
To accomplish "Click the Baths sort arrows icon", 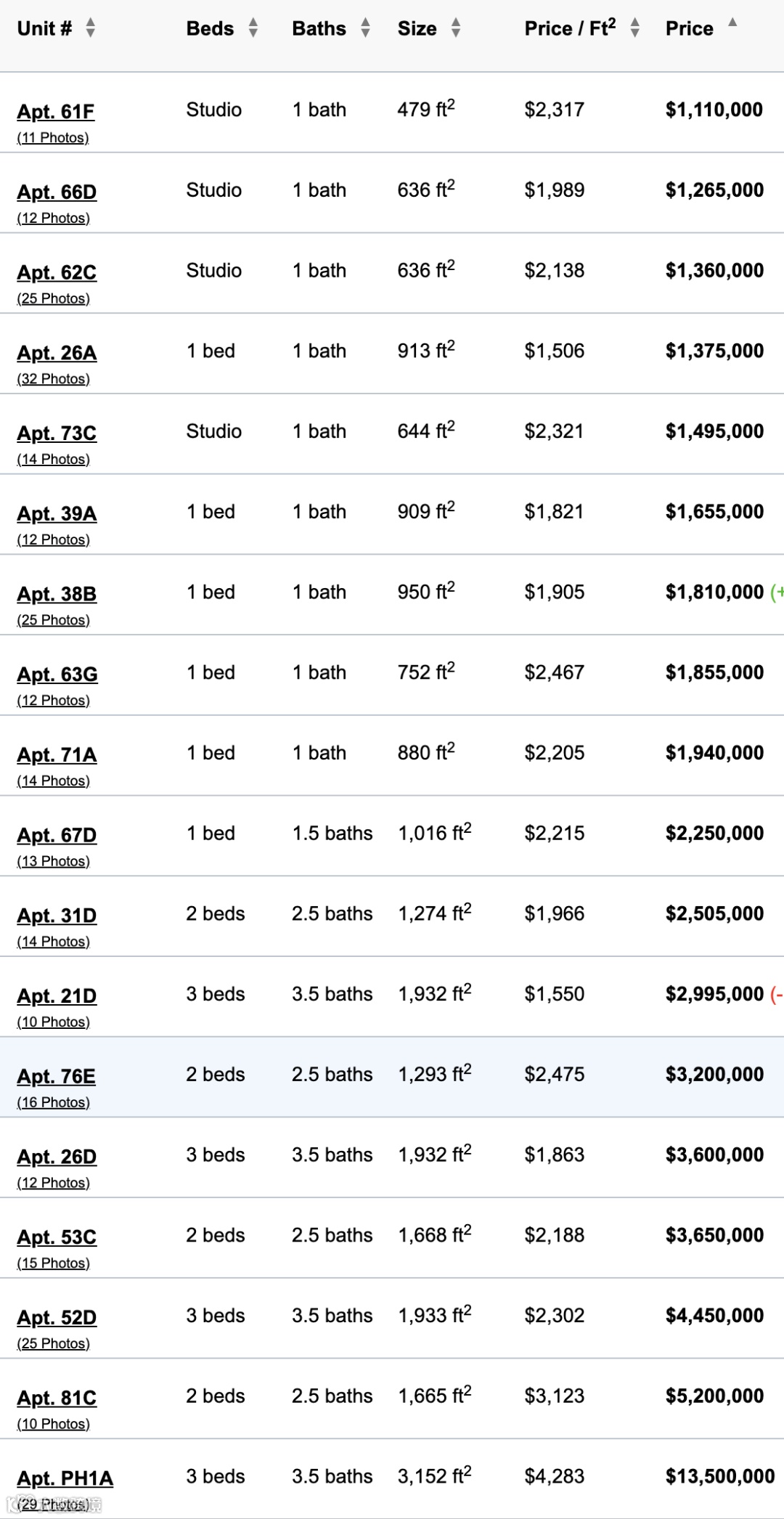I will tap(365, 28).
